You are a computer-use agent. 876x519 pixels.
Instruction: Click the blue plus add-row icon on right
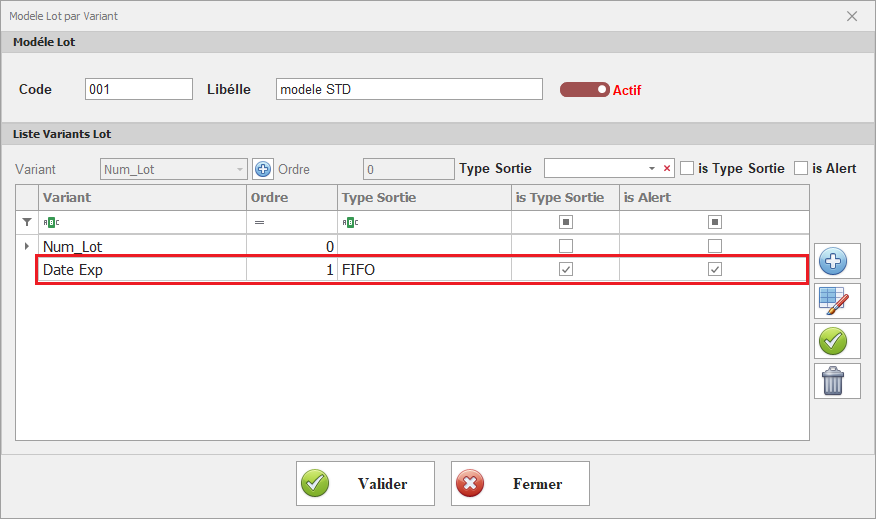(x=837, y=262)
